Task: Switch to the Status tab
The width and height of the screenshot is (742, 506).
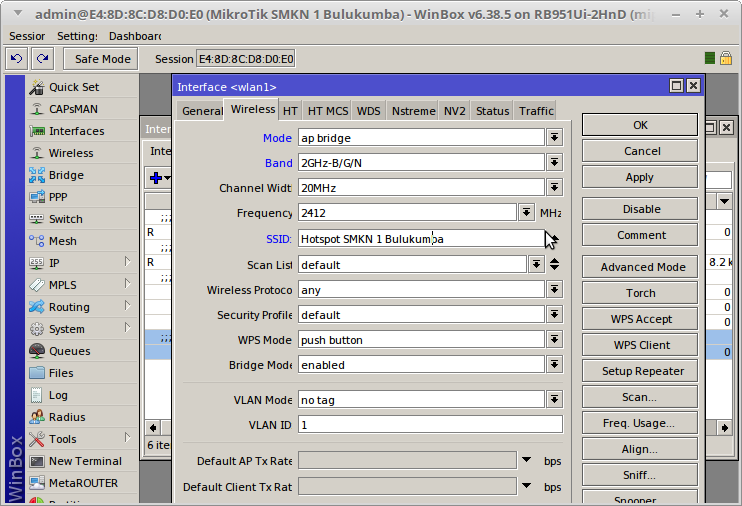Action: pos(492,111)
